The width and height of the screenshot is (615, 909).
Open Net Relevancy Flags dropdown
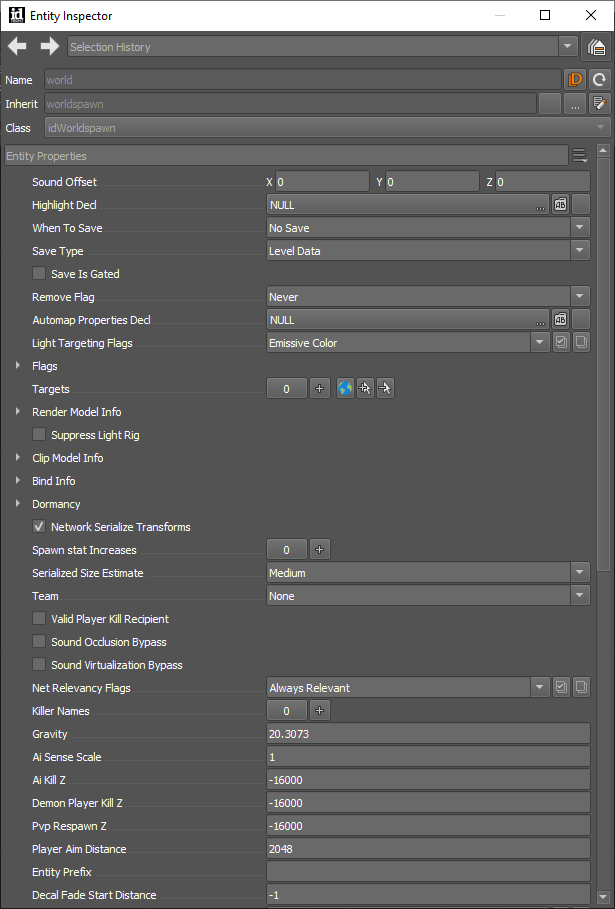tap(540, 688)
